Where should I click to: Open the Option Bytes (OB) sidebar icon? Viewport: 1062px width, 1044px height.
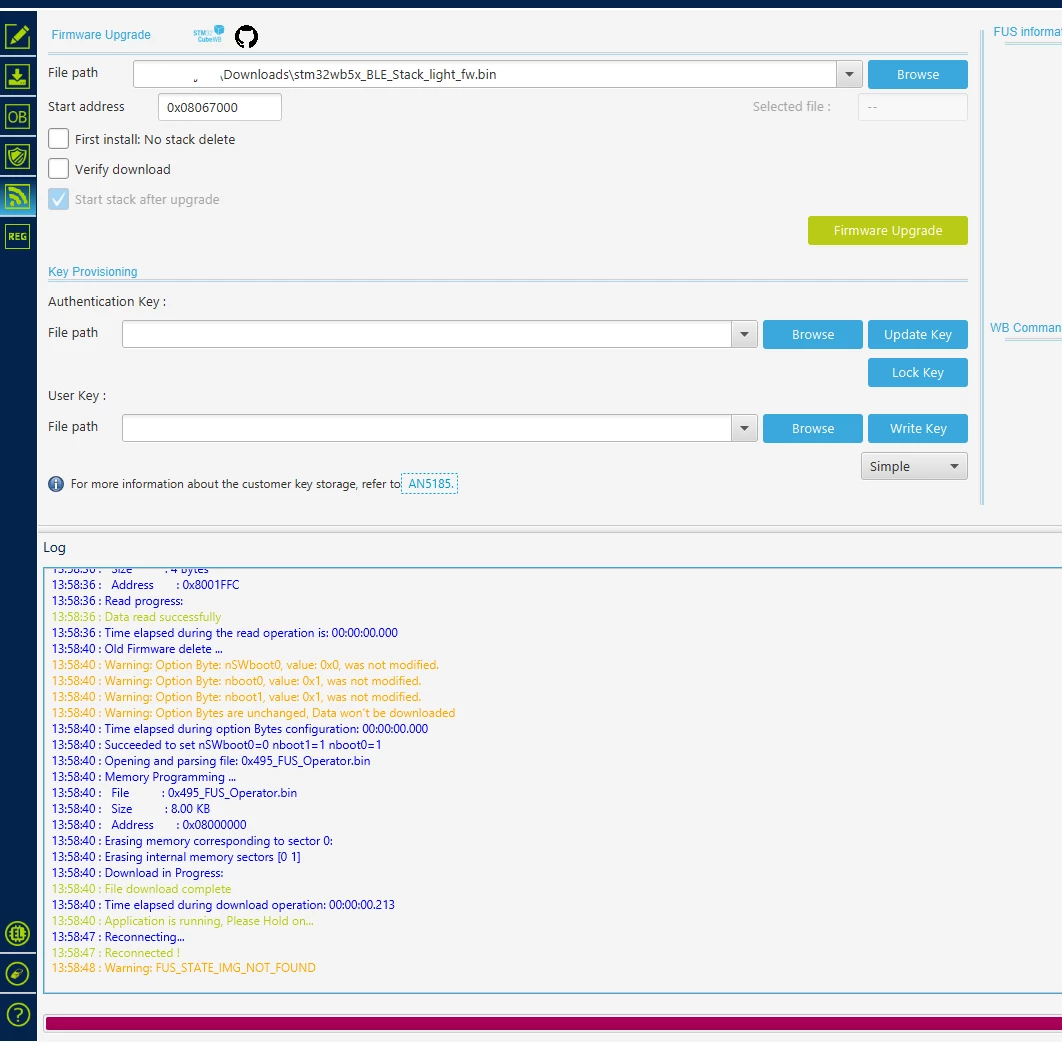[18, 117]
